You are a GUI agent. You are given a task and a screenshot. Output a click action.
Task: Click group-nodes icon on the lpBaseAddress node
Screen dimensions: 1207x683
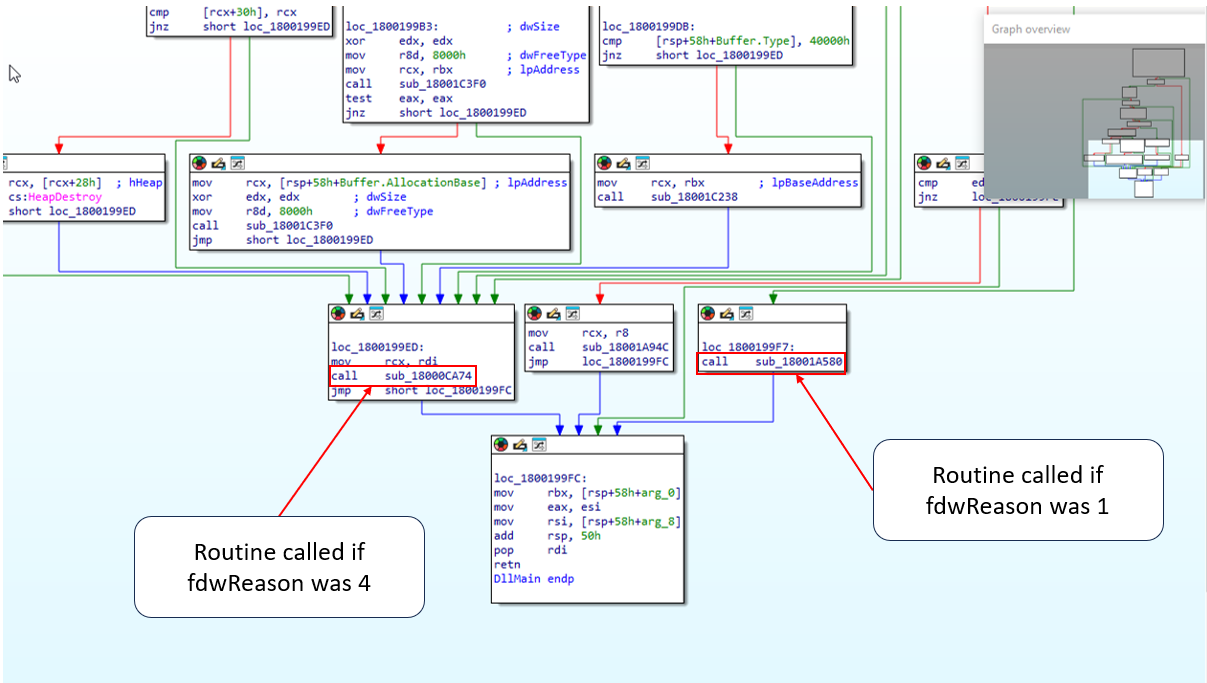[642, 163]
